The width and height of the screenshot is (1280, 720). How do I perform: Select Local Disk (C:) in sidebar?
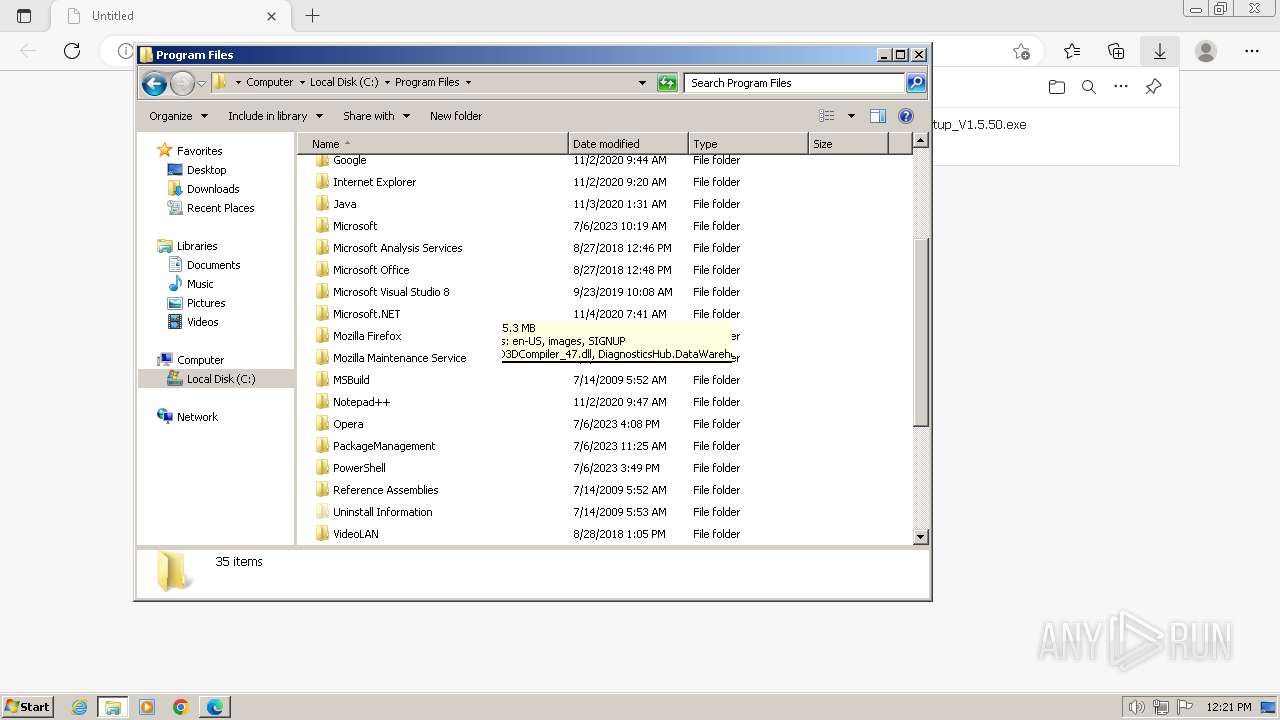tap(220, 379)
